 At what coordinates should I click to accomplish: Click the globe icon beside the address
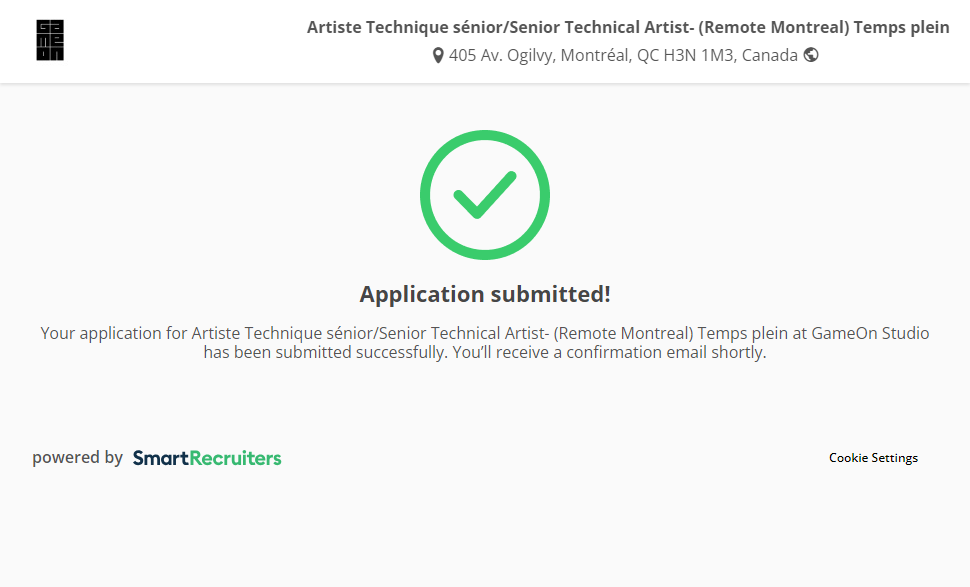point(811,55)
